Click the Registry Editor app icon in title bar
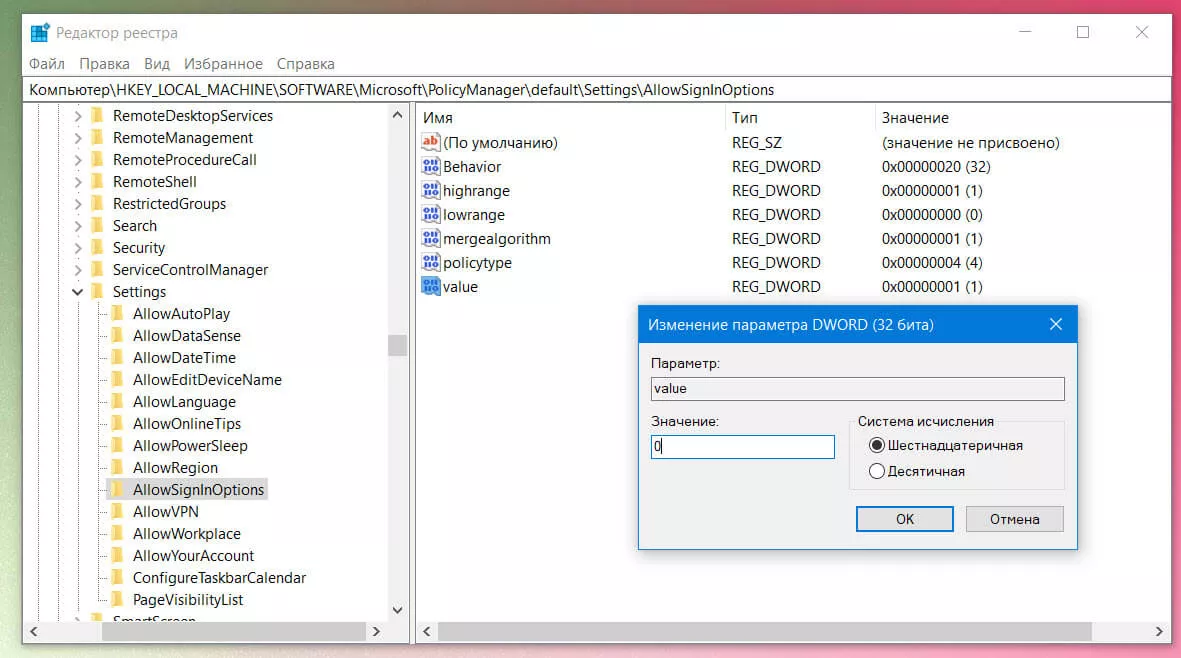Viewport: 1181px width, 658px height. click(x=40, y=32)
